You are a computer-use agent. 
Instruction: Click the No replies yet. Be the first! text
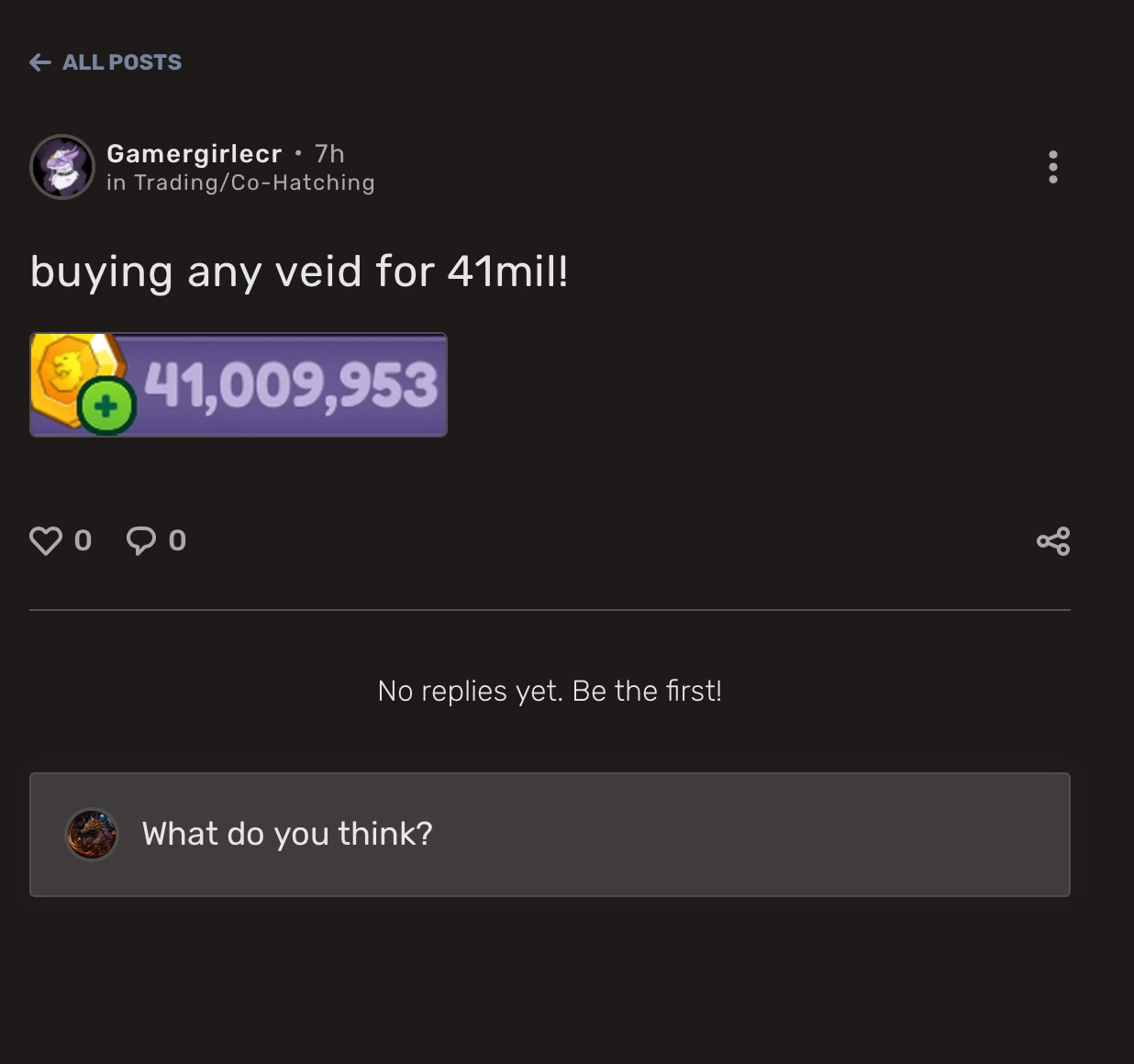(549, 691)
